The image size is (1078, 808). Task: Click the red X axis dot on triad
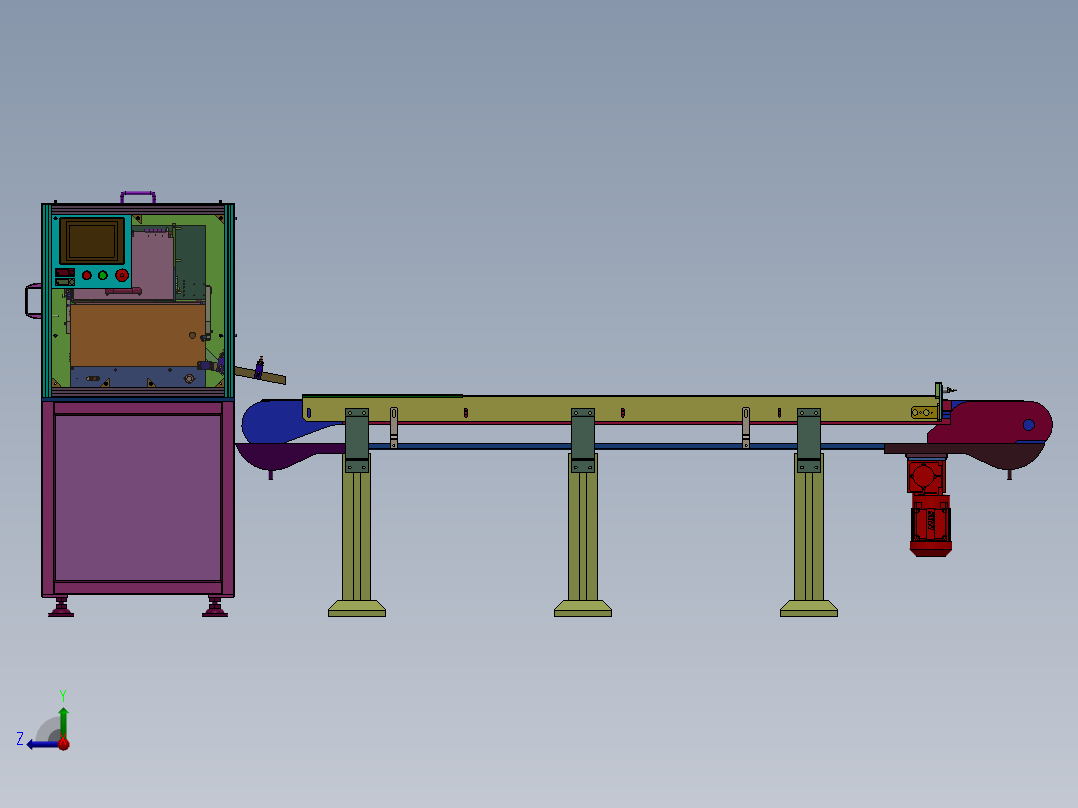[x=63, y=743]
